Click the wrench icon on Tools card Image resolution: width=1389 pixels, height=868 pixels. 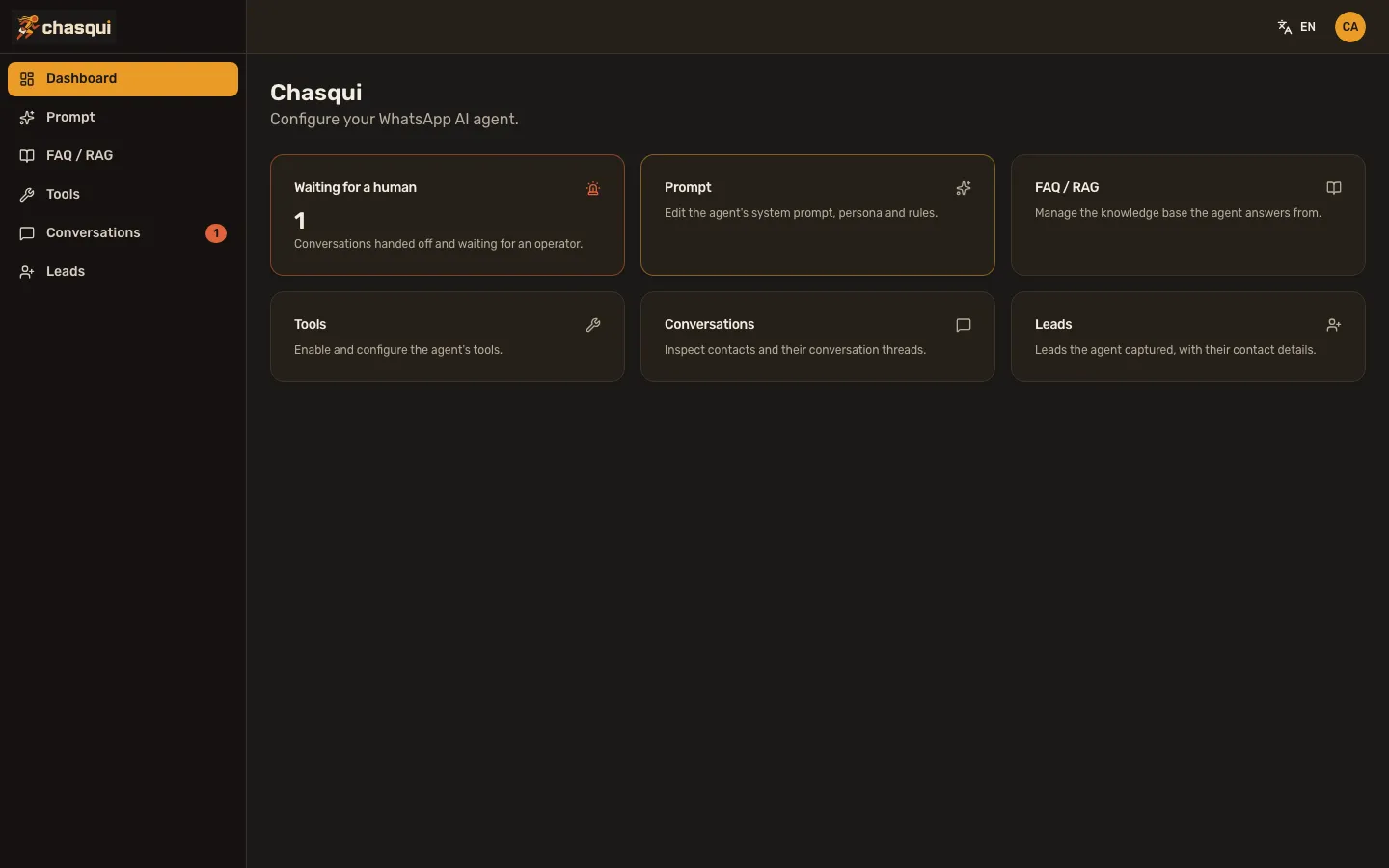point(593,325)
